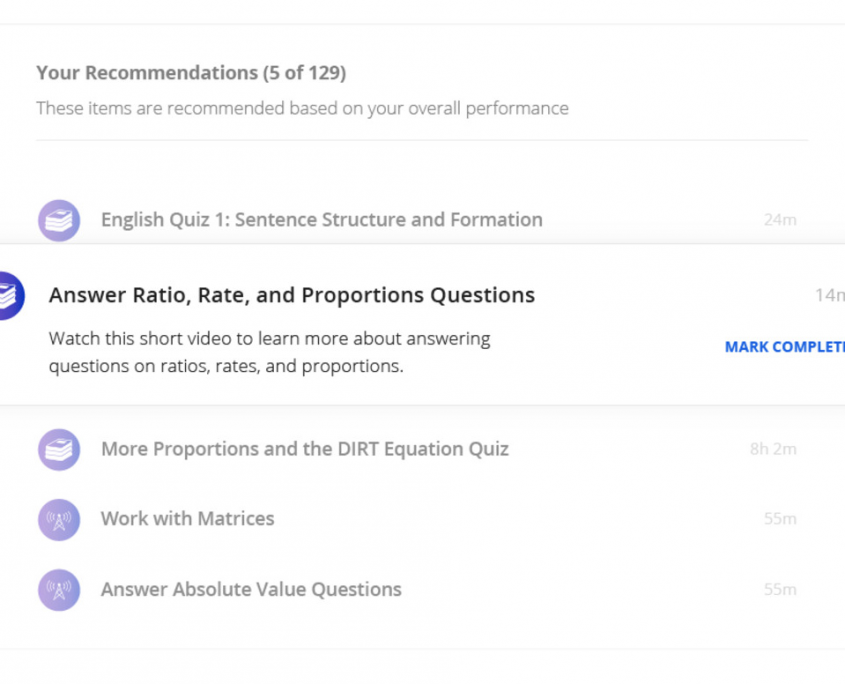The image size is (845, 684).
Task: Click the 55m duration beside Work with Matrices
Action: tap(780, 519)
